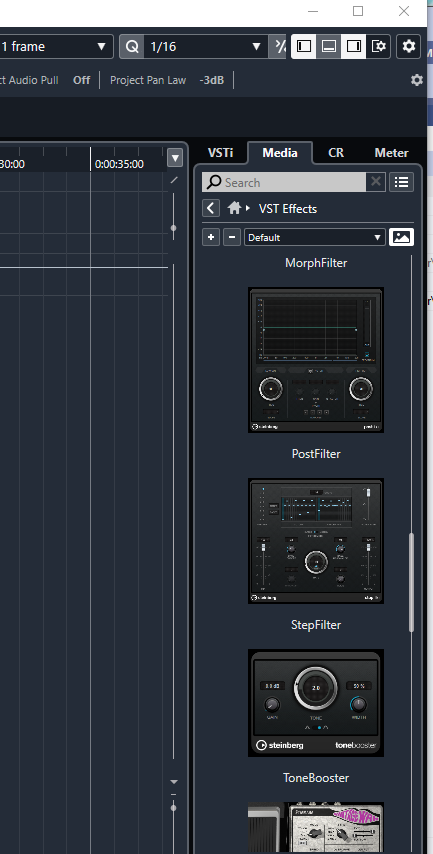This screenshot has width=433, height=854.
Task: Maximize the Cubase window
Action: click(x=358, y=11)
